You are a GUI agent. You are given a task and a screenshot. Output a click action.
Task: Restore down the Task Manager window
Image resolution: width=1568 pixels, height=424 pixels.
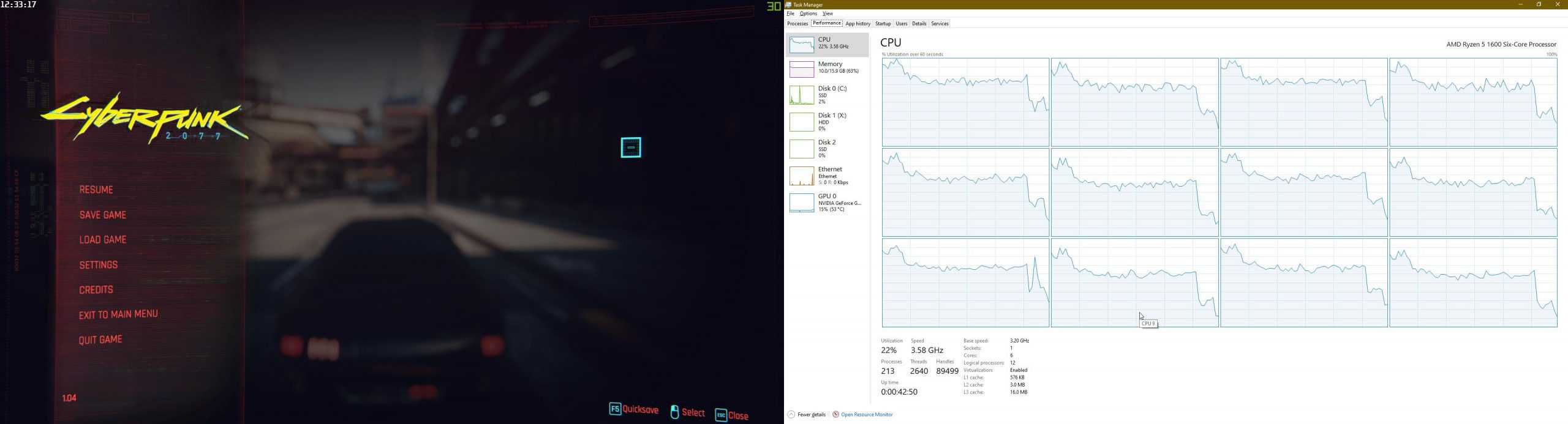(1539, 4)
